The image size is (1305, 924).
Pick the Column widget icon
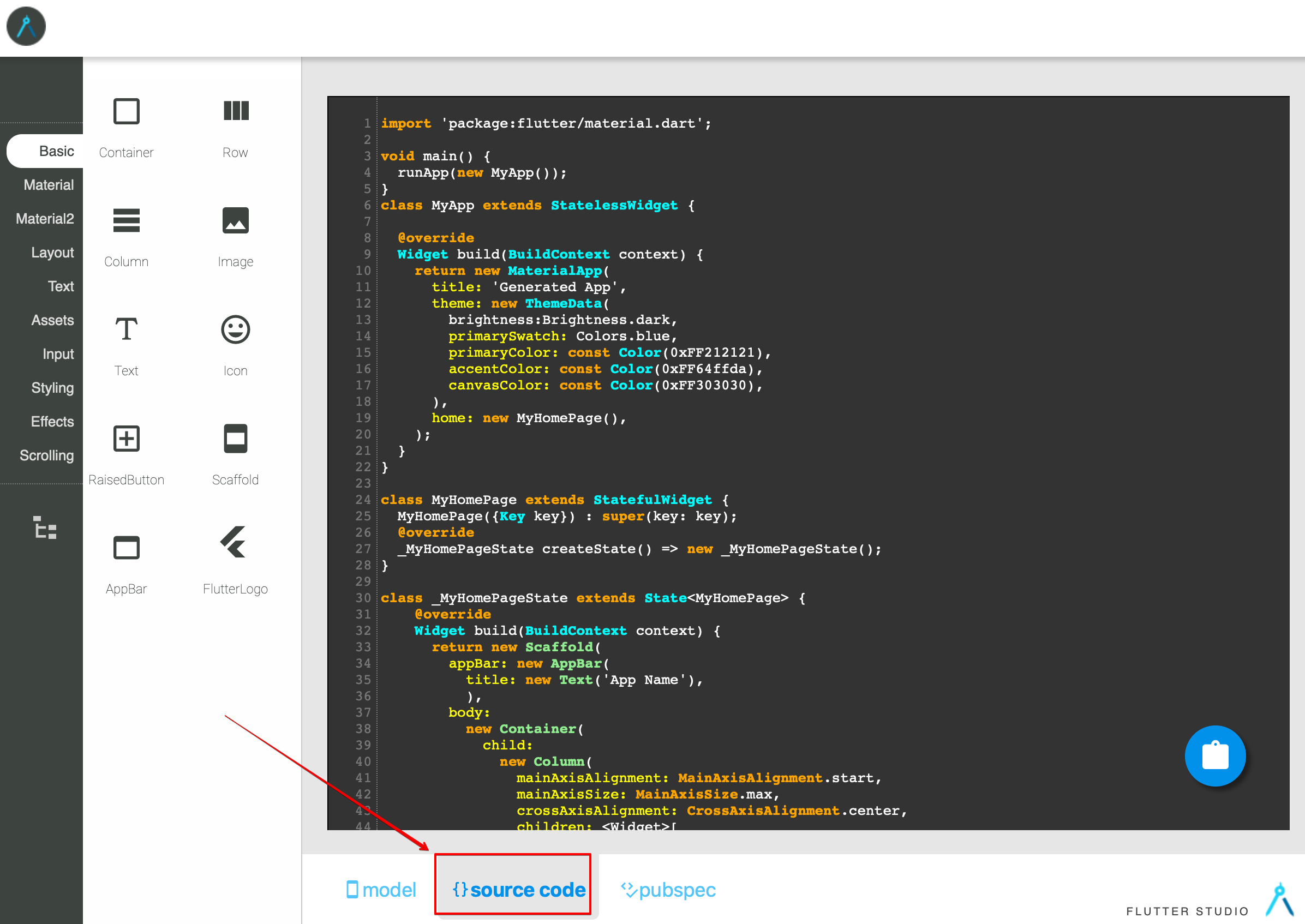click(126, 221)
